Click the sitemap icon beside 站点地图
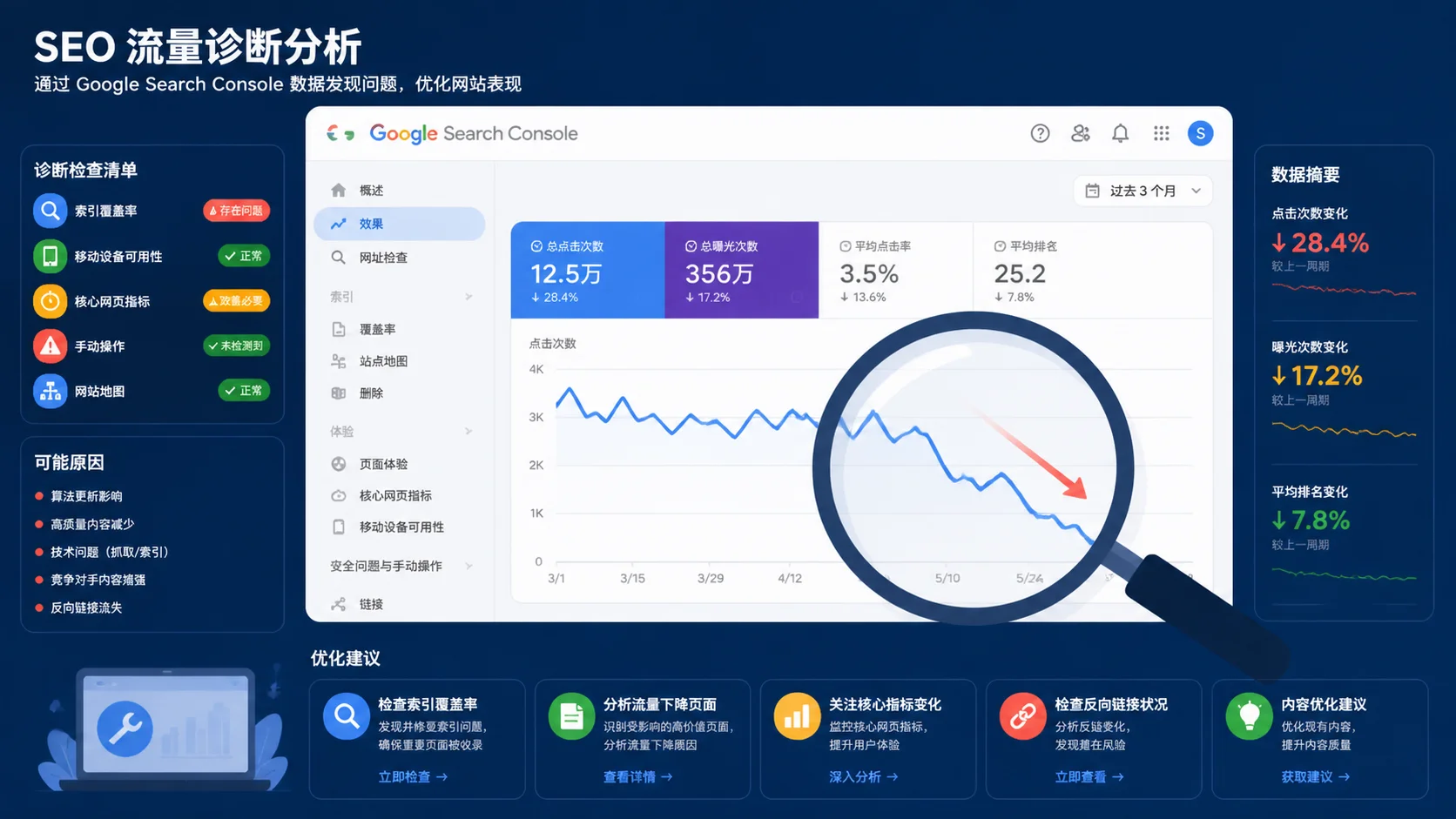 click(339, 361)
